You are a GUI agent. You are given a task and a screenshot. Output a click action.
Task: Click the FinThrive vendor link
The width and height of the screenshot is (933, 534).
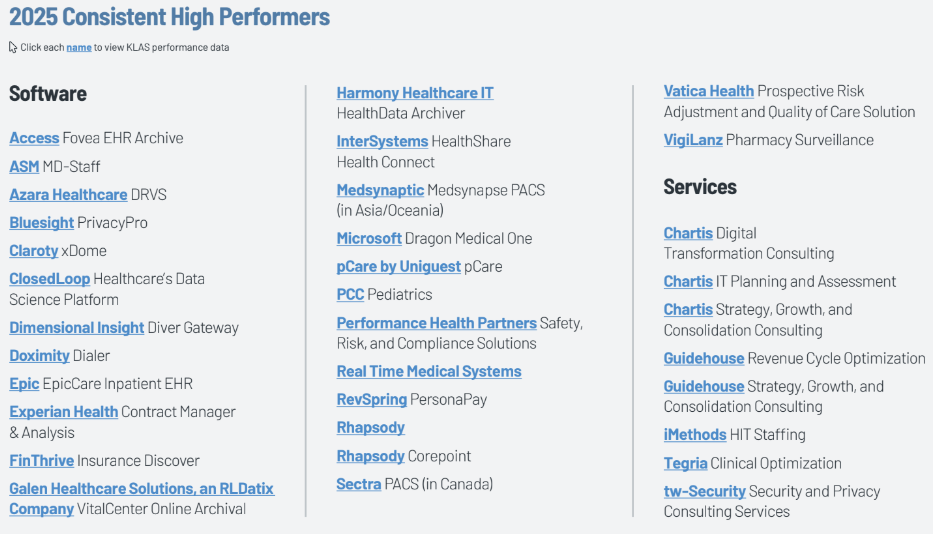coord(41,460)
